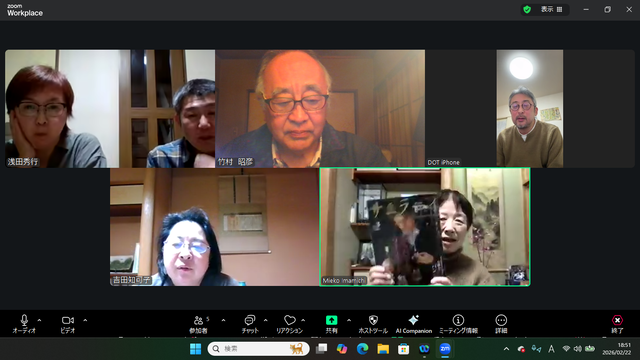
Task: Click the taskbar 検索 search box
Action: [x=258, y=349]
